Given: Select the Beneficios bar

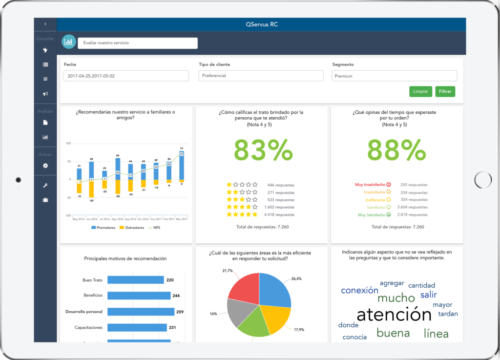Looking at the screenshot, I should 139,296.
